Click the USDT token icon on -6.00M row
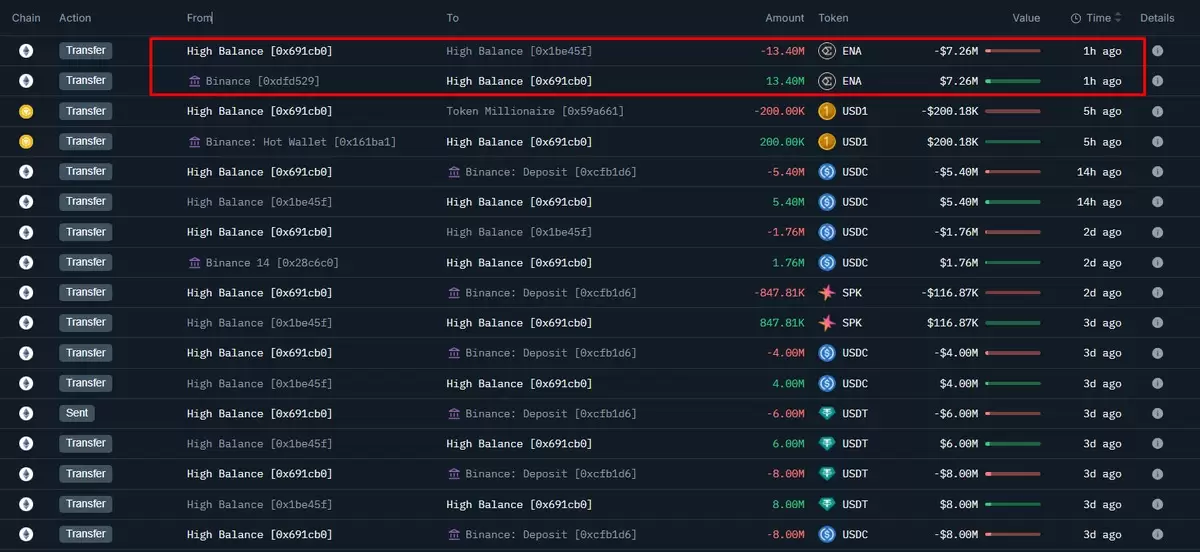Screen dimensions: 1200x552 tap(827, 413)
